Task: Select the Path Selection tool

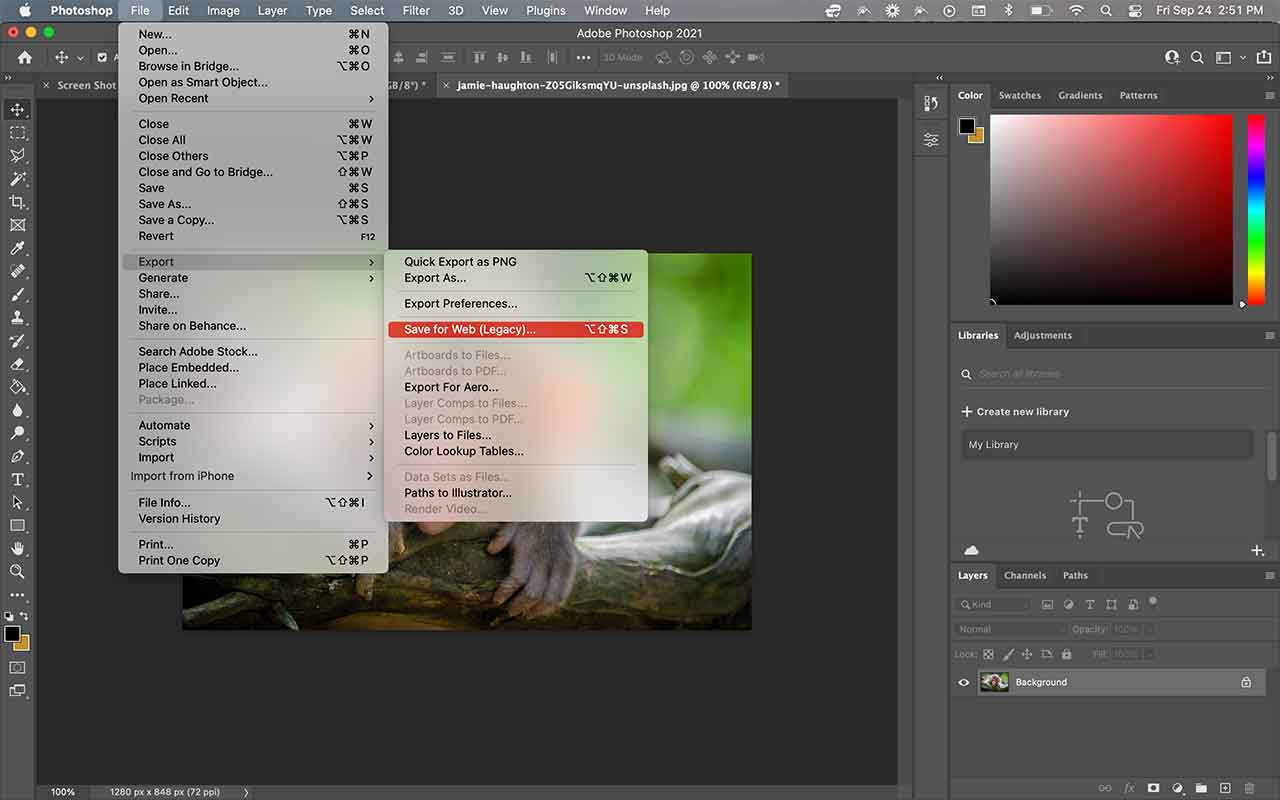Action: click(x=17, y=502)
